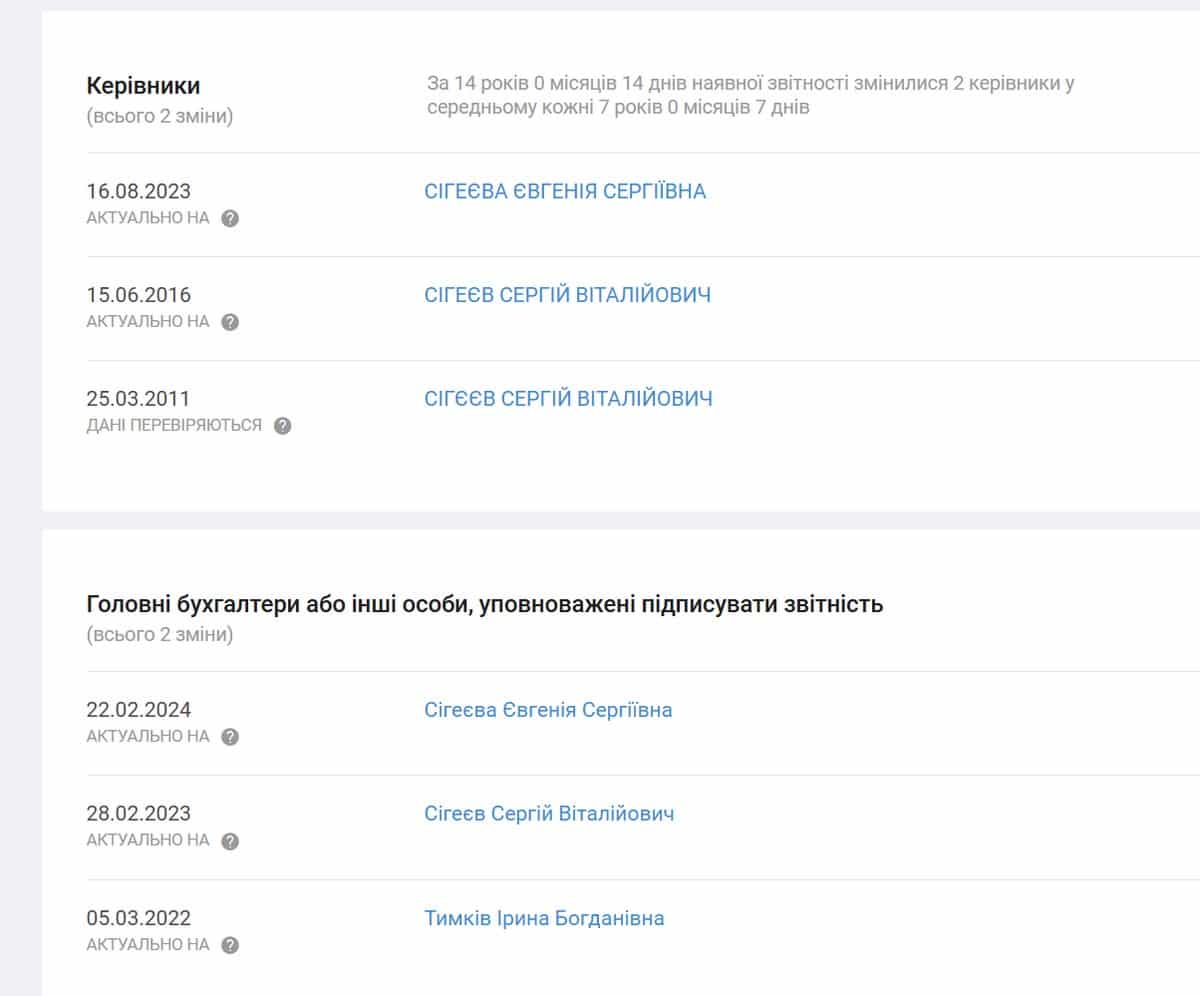Open СІГЕЄВА ЄВГЕНІЯ СЕРГІЇВНА manager link
The height and width of the screenshot is (996, 1200).
coord(565,191)
